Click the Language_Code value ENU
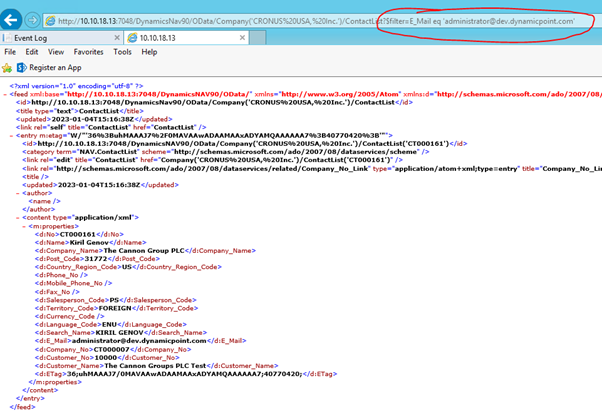Image resolution: width=602 pixels, height=413 pixels. 109,324
